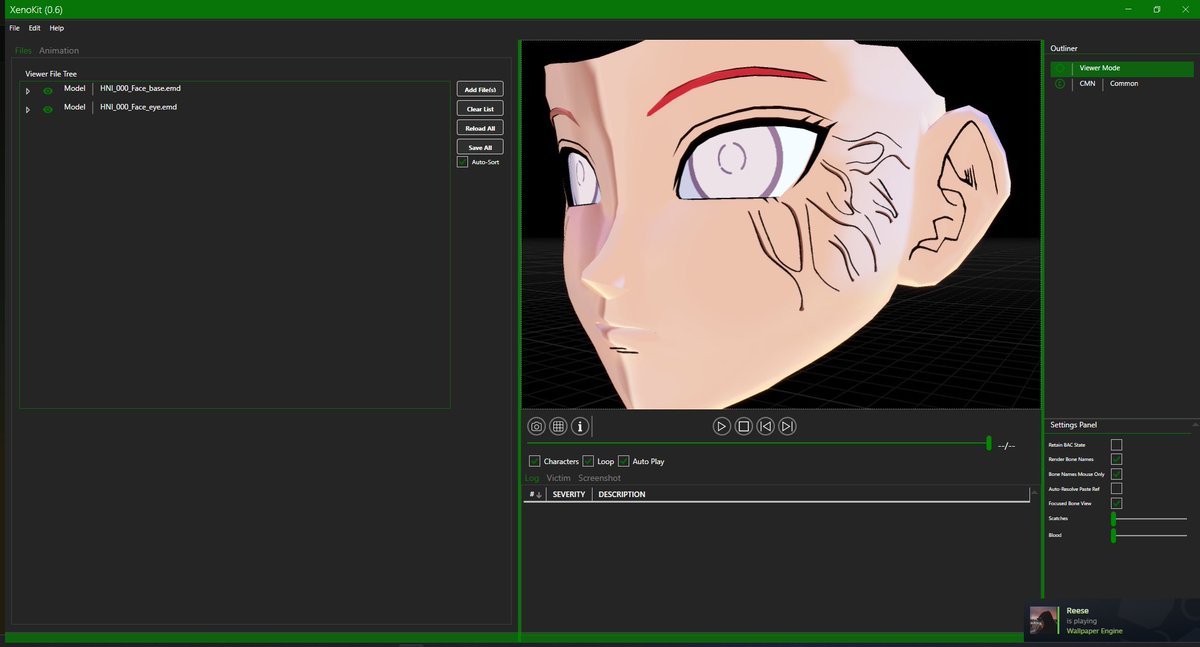Toggle the grid display icon in the viewport
Viewport: 1200px width, 647px height.
560,426
